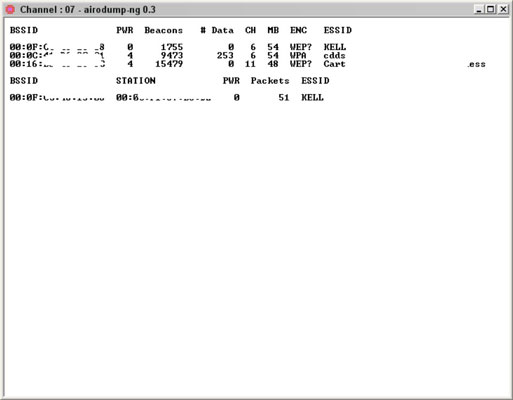The width and height of the screenshot is (513, 400).
Task: Click the channel 11 value
Action: 250,64
